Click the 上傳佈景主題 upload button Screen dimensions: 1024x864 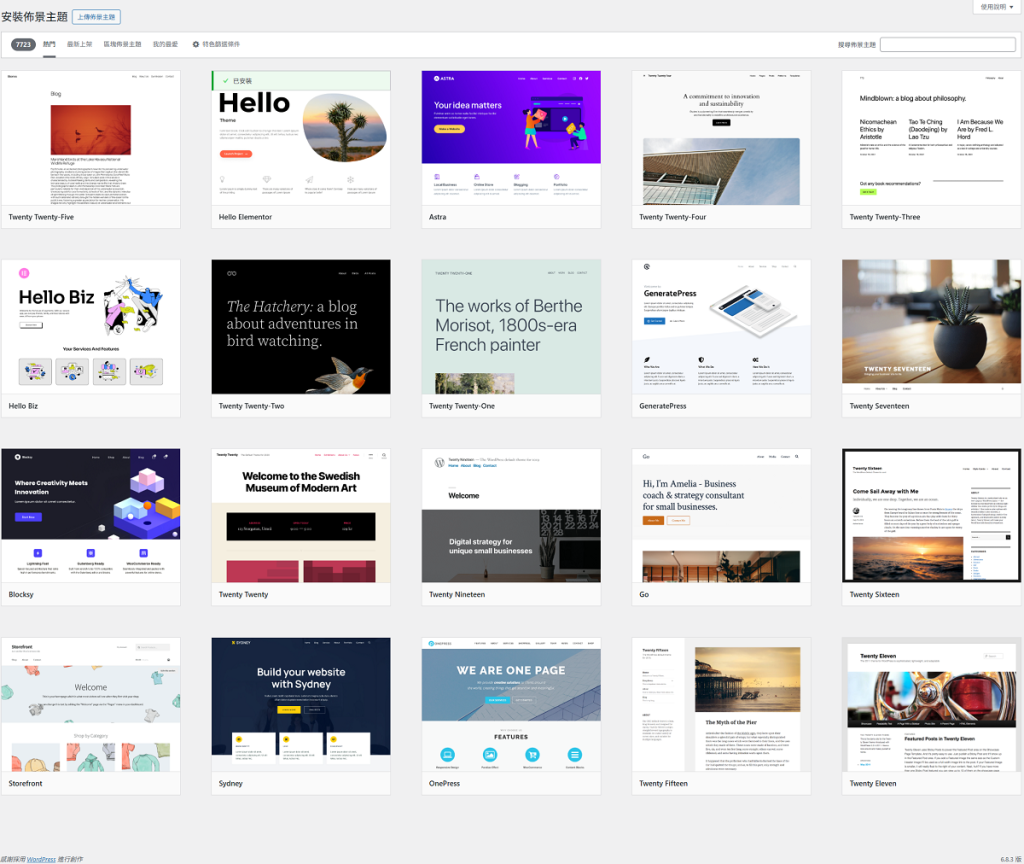(96, 17)
